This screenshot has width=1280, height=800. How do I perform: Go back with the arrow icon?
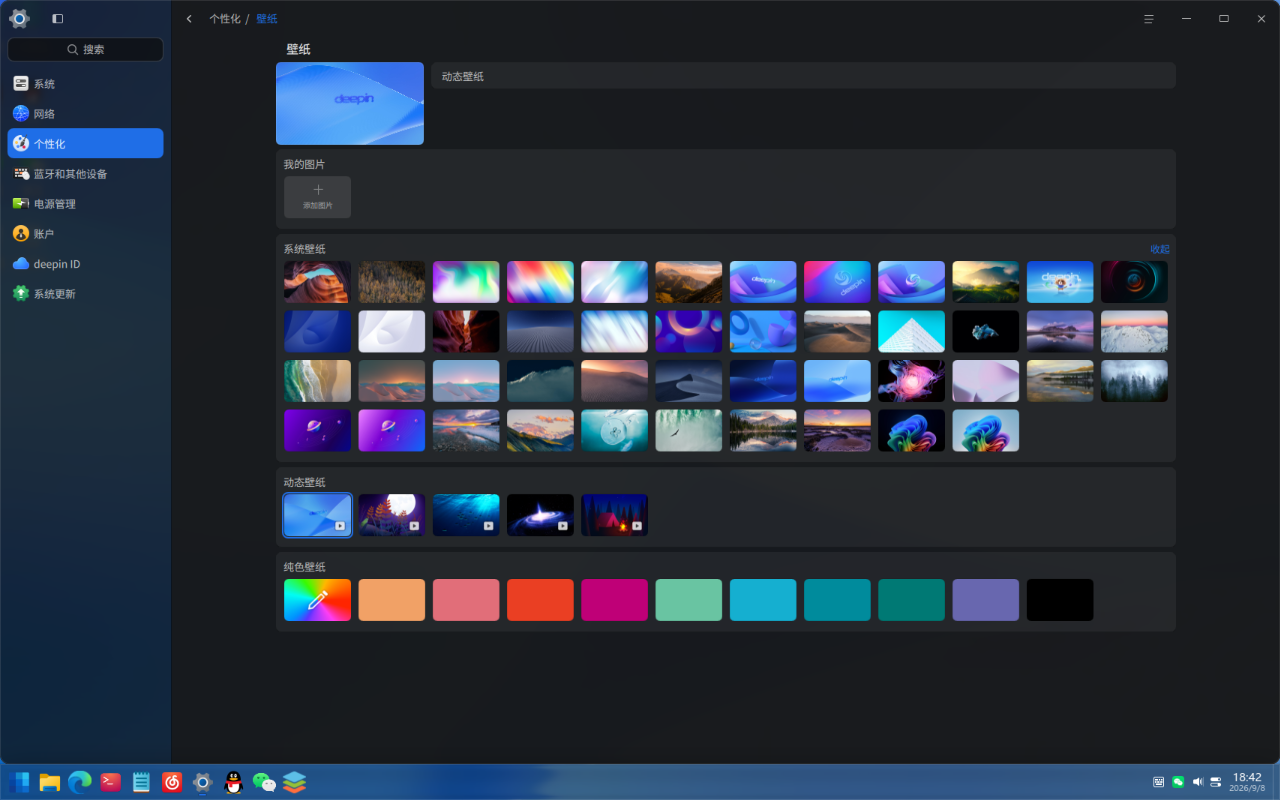click(x=189, y=18)
